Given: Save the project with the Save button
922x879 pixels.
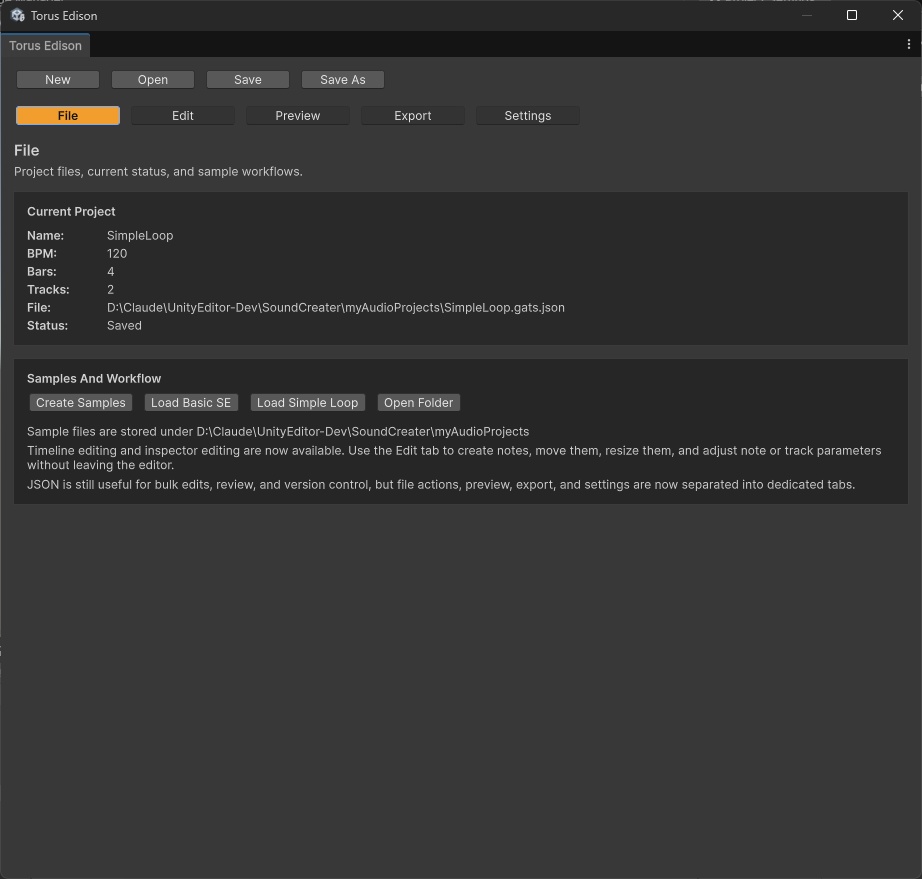Looking at the screenshot, I should (x=248, y=79).
